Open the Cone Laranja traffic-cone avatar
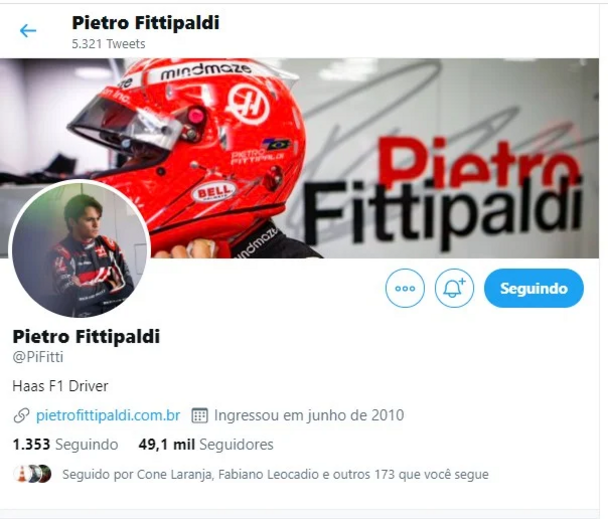The image size is (608, 519). pos(21,474)
